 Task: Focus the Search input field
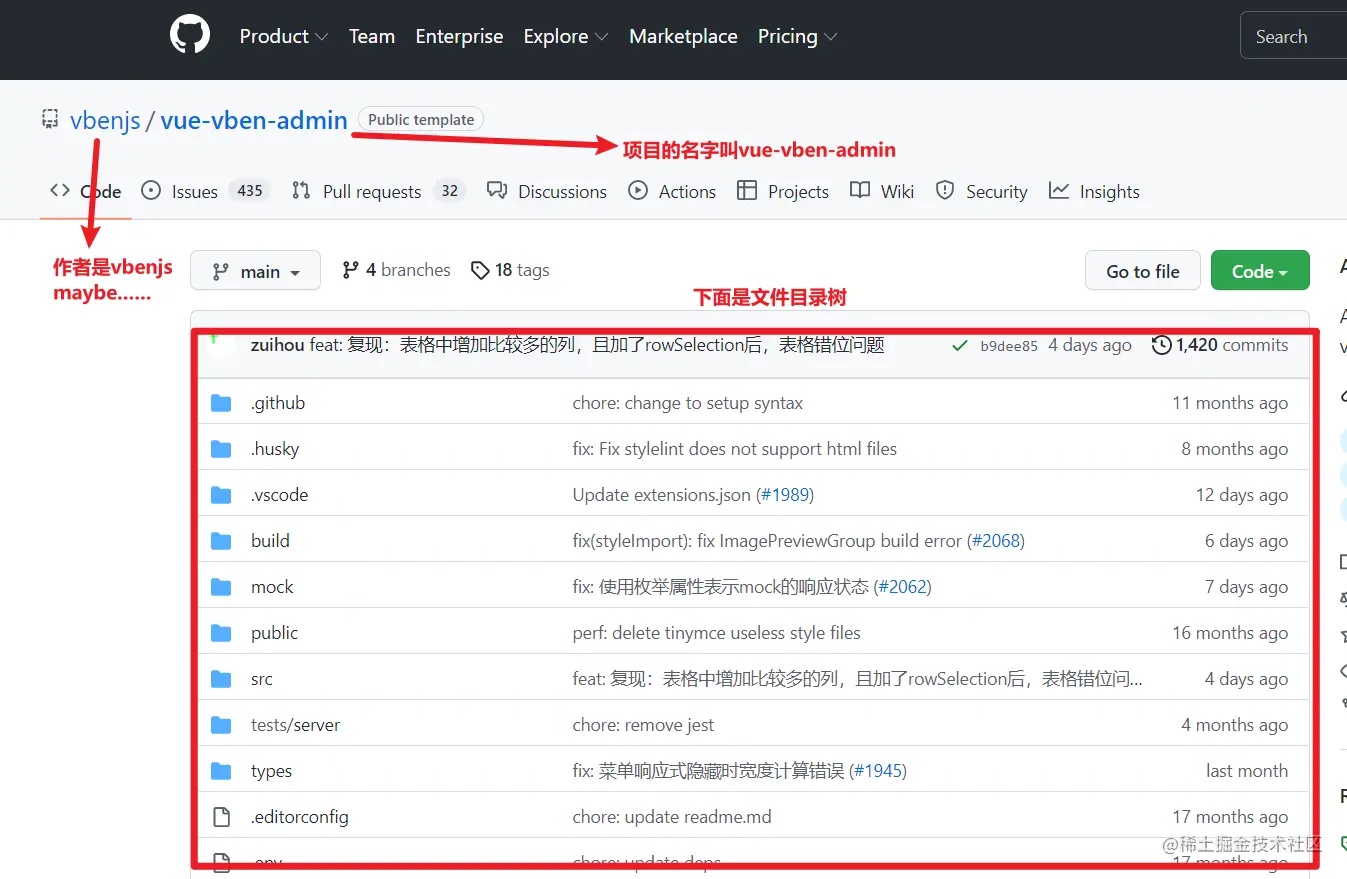[x=1294, y=37]
